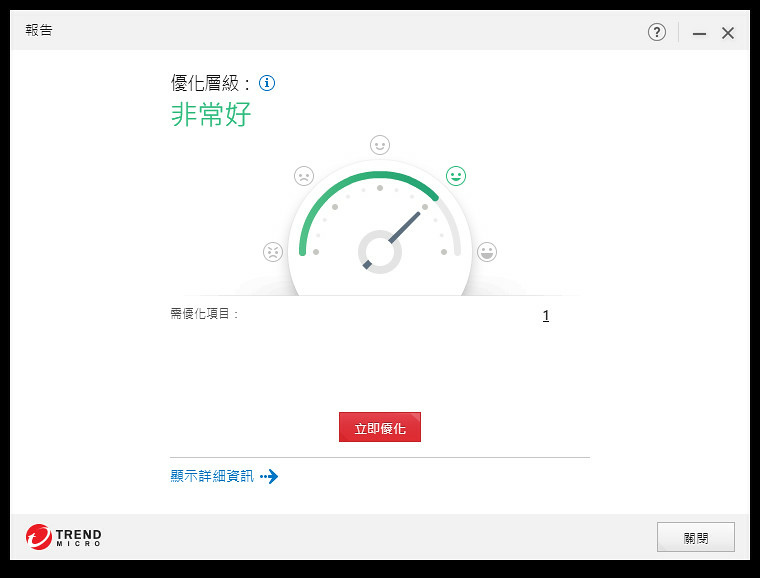
Task: Click the Trend Micro logo
Action: tap(63, 537)
